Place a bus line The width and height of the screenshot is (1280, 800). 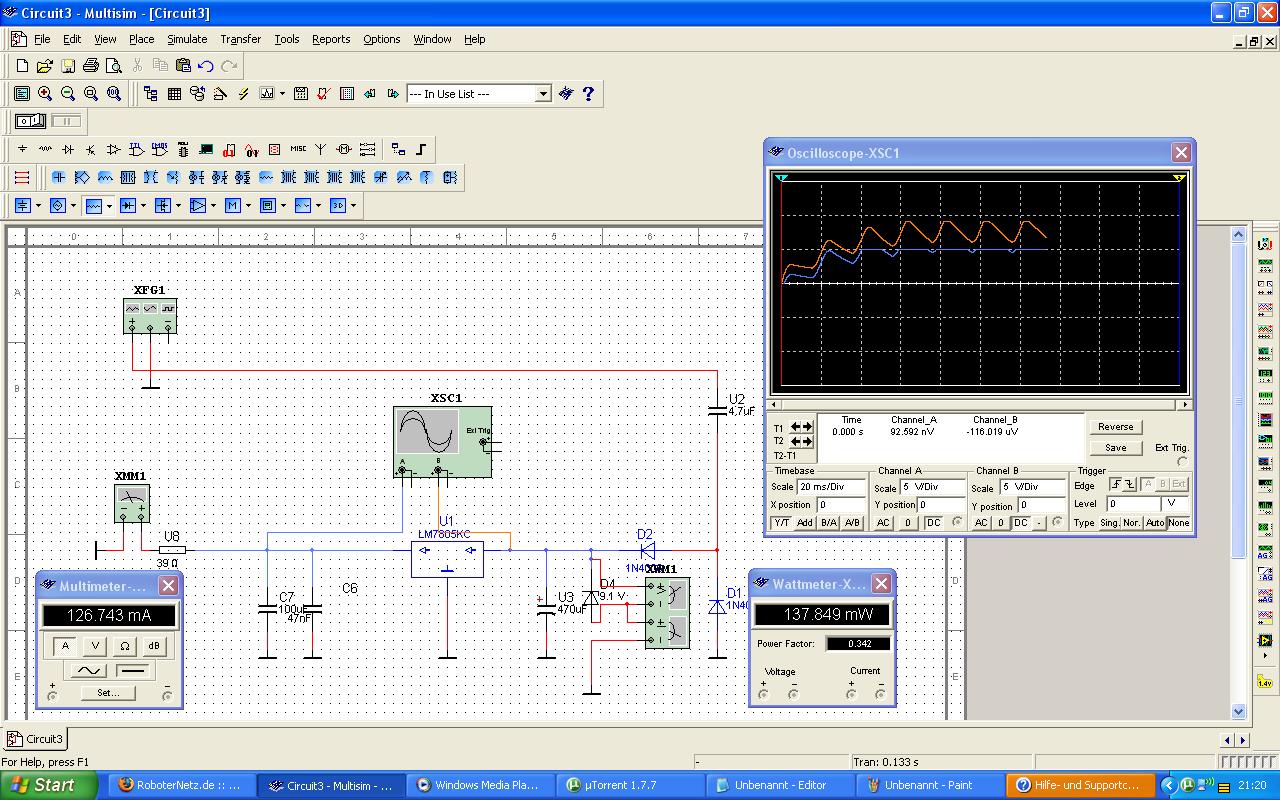[421, 149]
